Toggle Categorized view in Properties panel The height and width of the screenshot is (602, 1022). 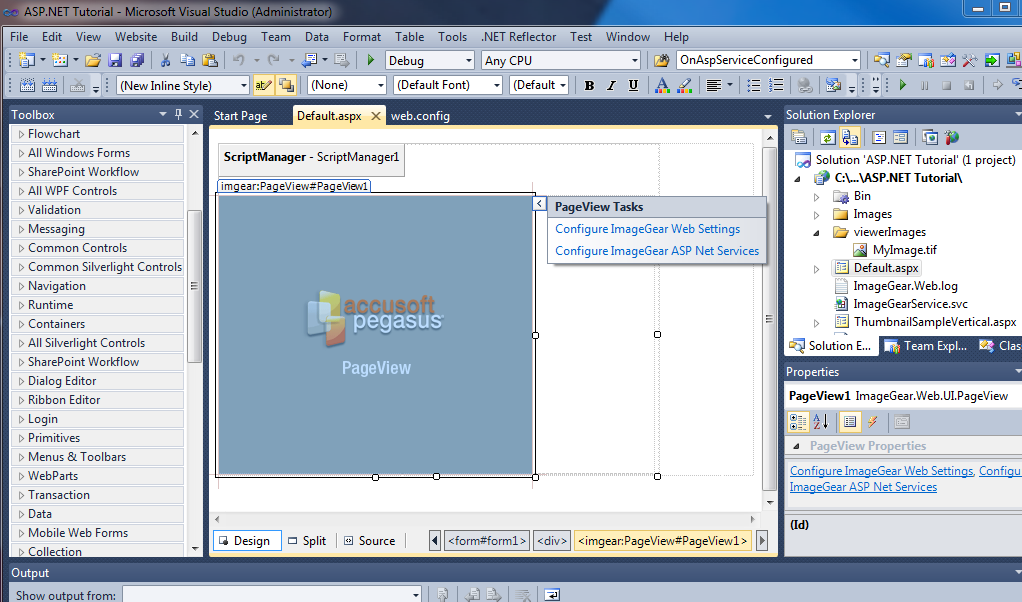pos(798,422)
